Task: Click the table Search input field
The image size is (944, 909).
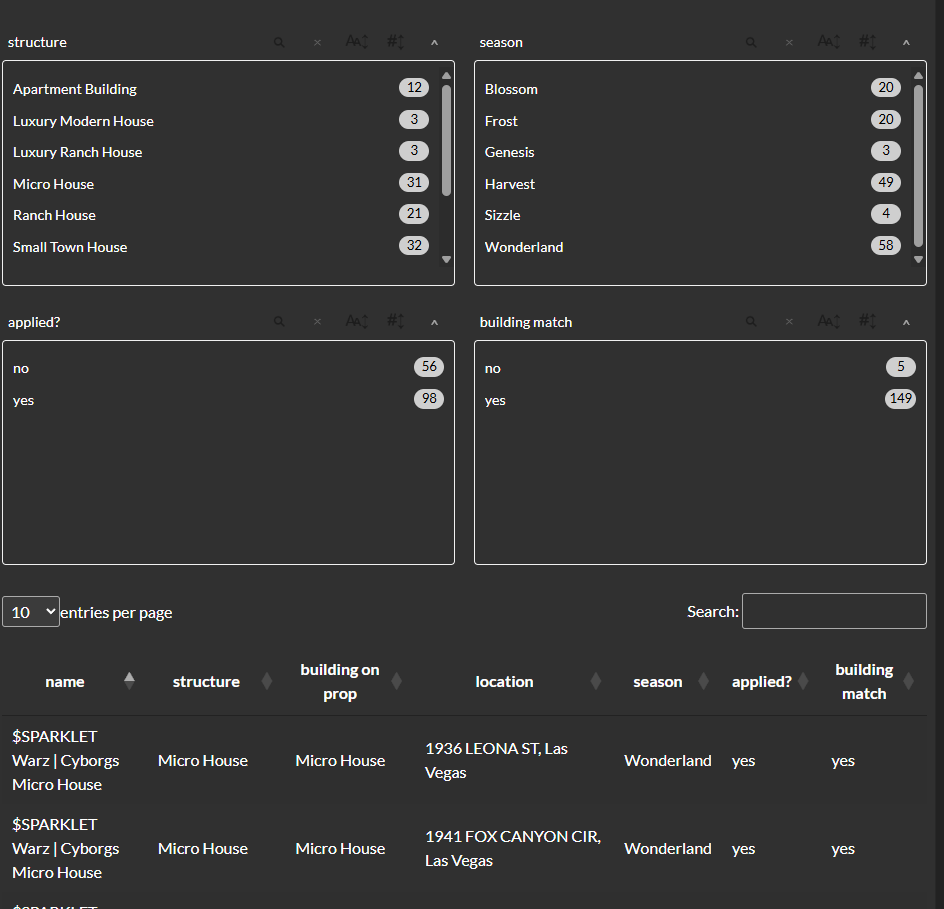Action: coord(834,611)
